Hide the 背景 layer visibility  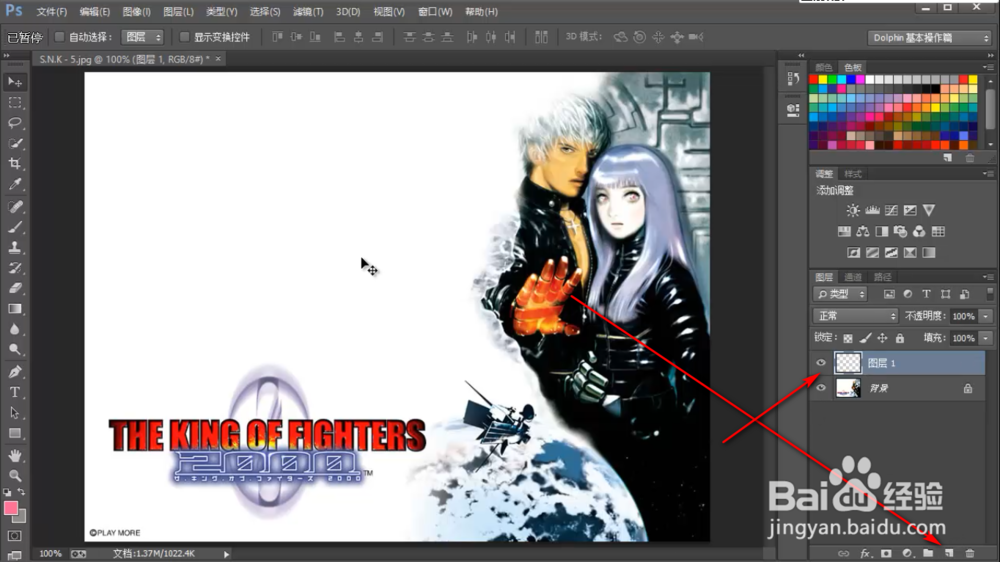click(x=821, y=388)
